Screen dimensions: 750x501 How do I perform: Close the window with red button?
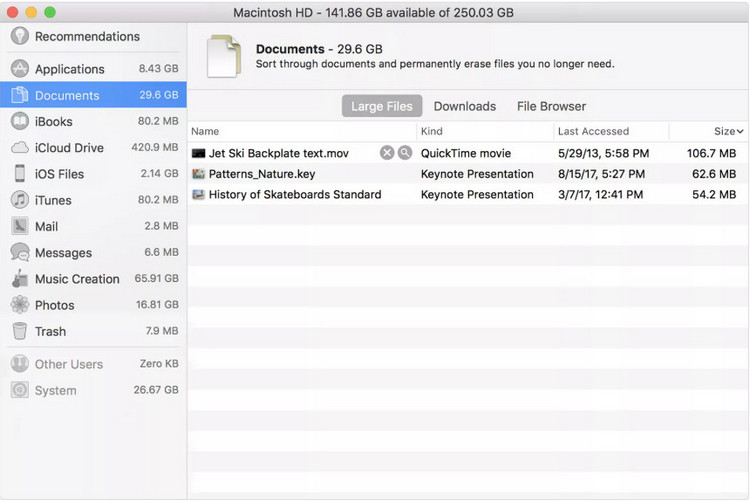[12, 12]
